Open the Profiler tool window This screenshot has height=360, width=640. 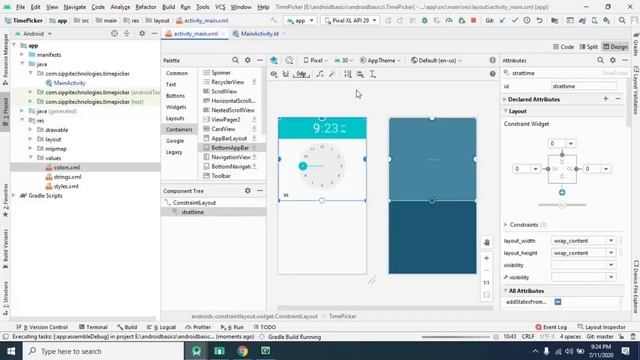(x=198, y=327)
